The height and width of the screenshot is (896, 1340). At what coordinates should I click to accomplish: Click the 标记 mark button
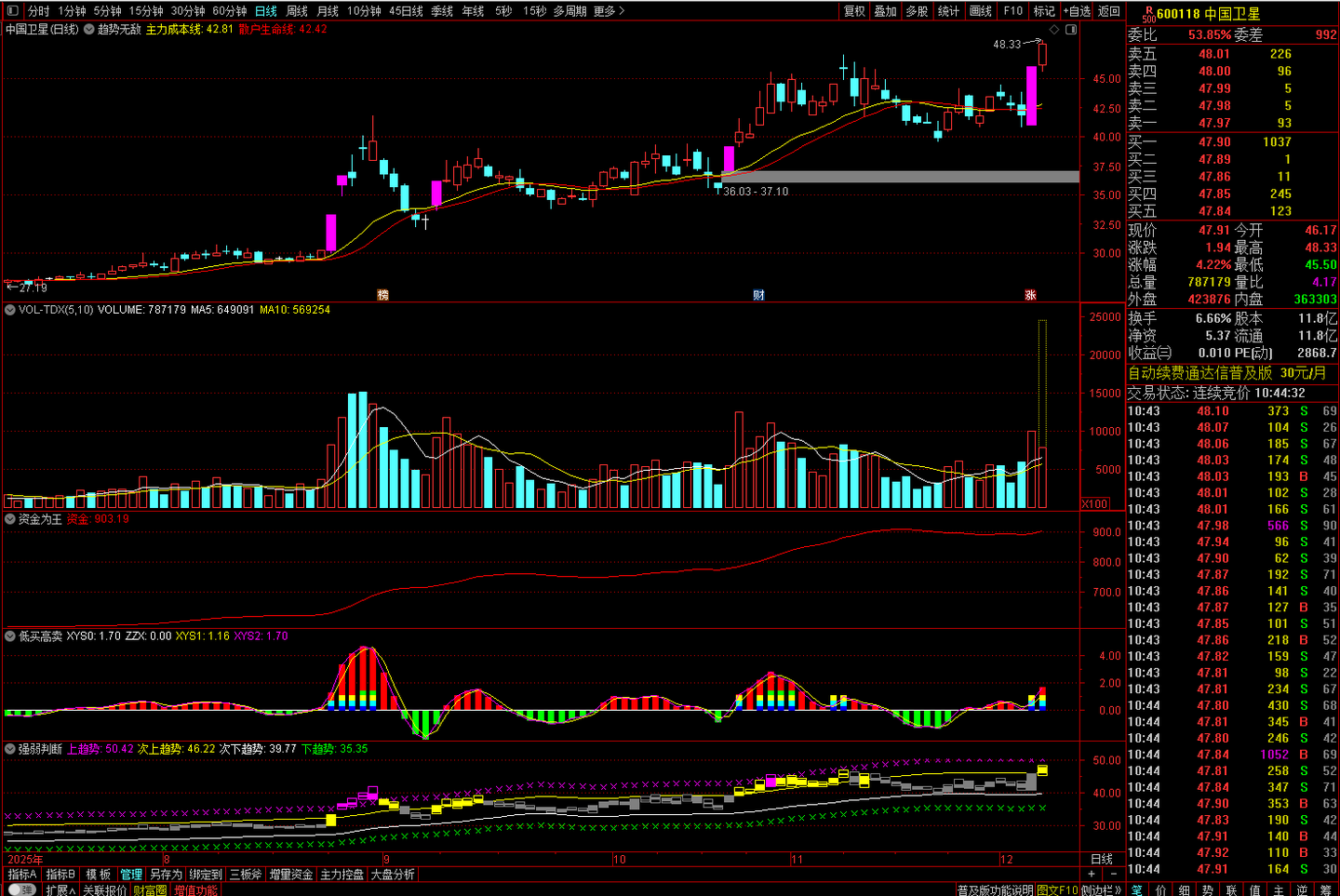coord(1044,11)
